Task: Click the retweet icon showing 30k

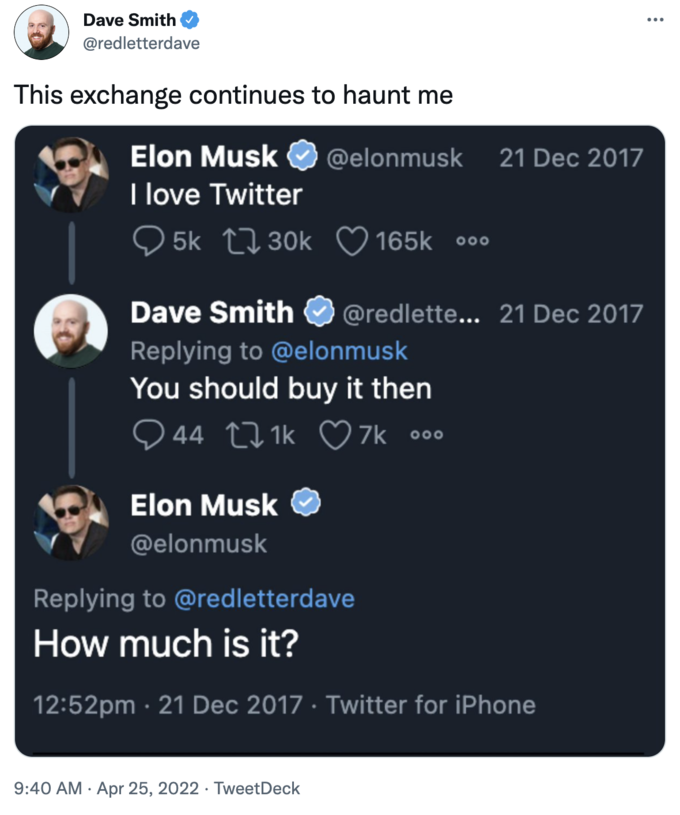Action: tap(238, 241)
